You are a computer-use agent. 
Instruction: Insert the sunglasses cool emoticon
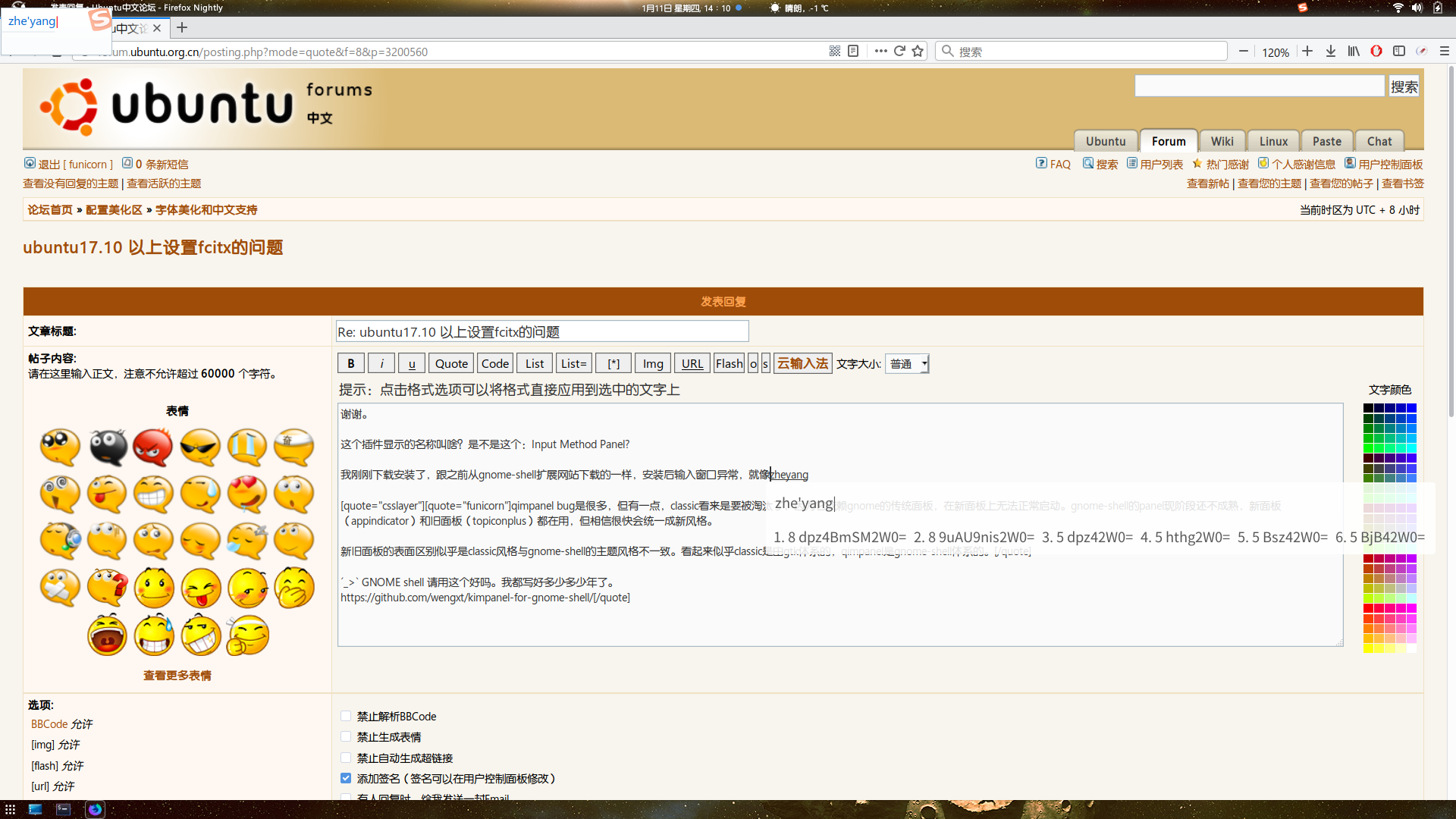pos(200,447)
